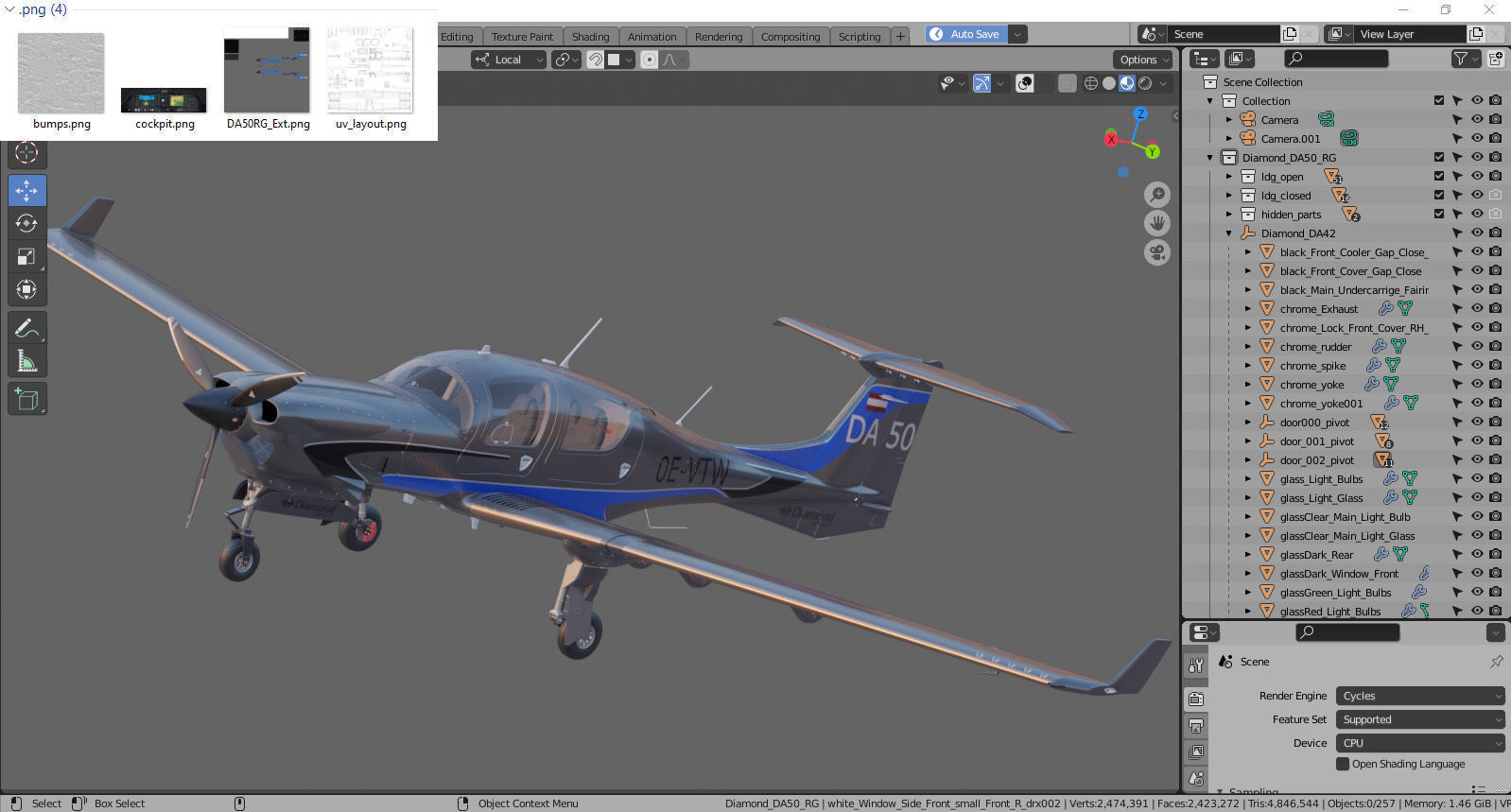Open the Device dropdown
The height and width of the screenshot is (812, 1511).
pyautogui.click(x=1420, y=743)
